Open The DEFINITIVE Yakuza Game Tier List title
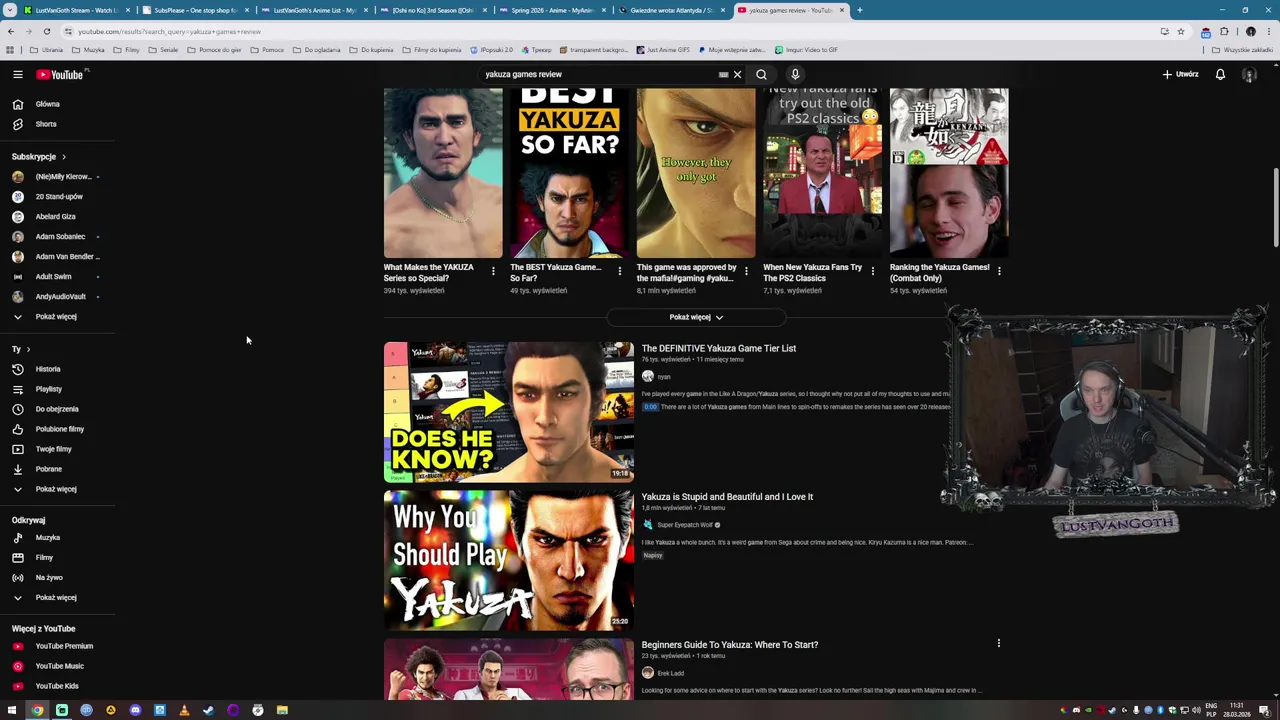Image resolution: width=1280 pixels, height=720 pixels. tap(718, 348)
